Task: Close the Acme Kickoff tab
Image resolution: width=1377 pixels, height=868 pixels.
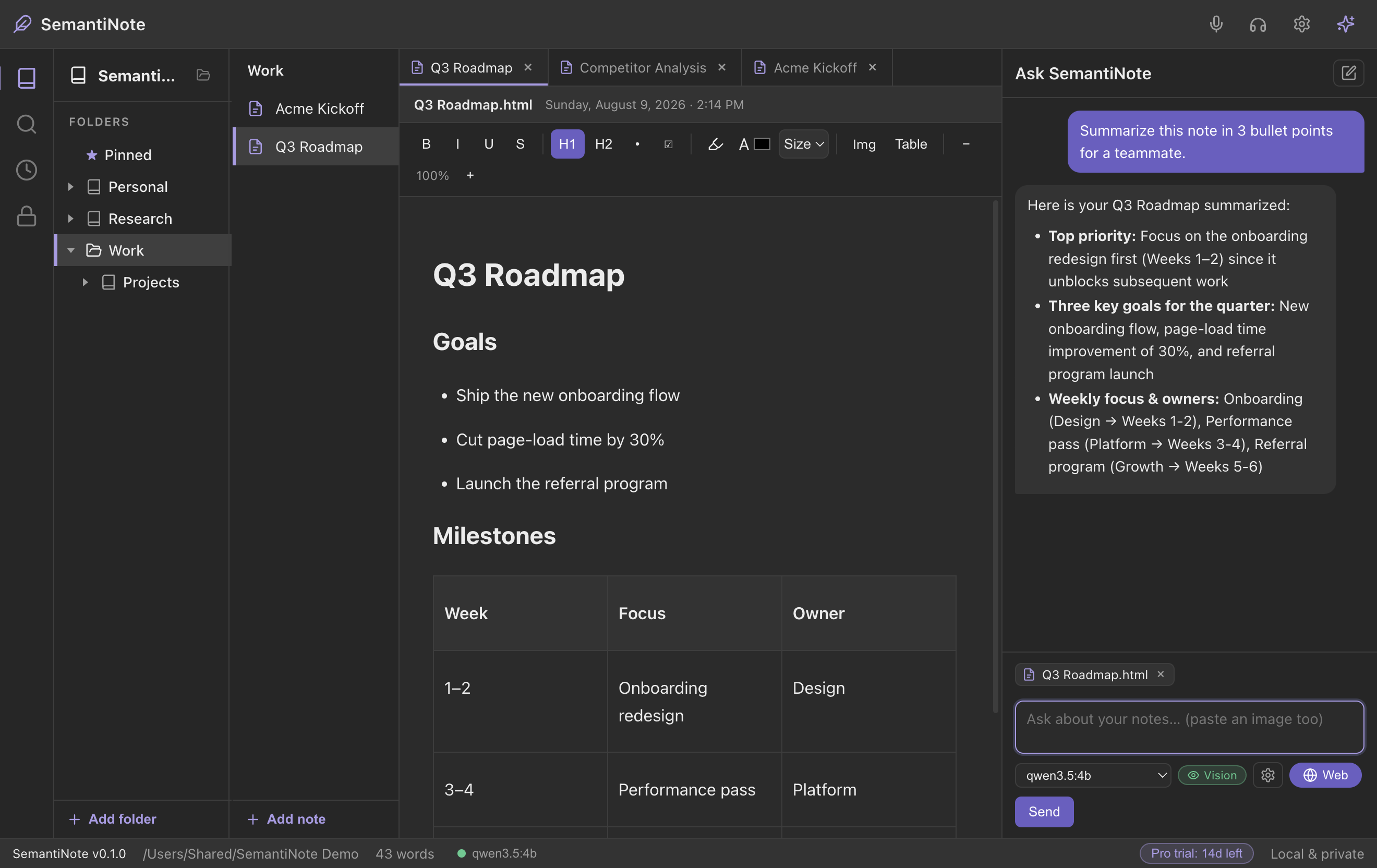Action: pos(872,67)
